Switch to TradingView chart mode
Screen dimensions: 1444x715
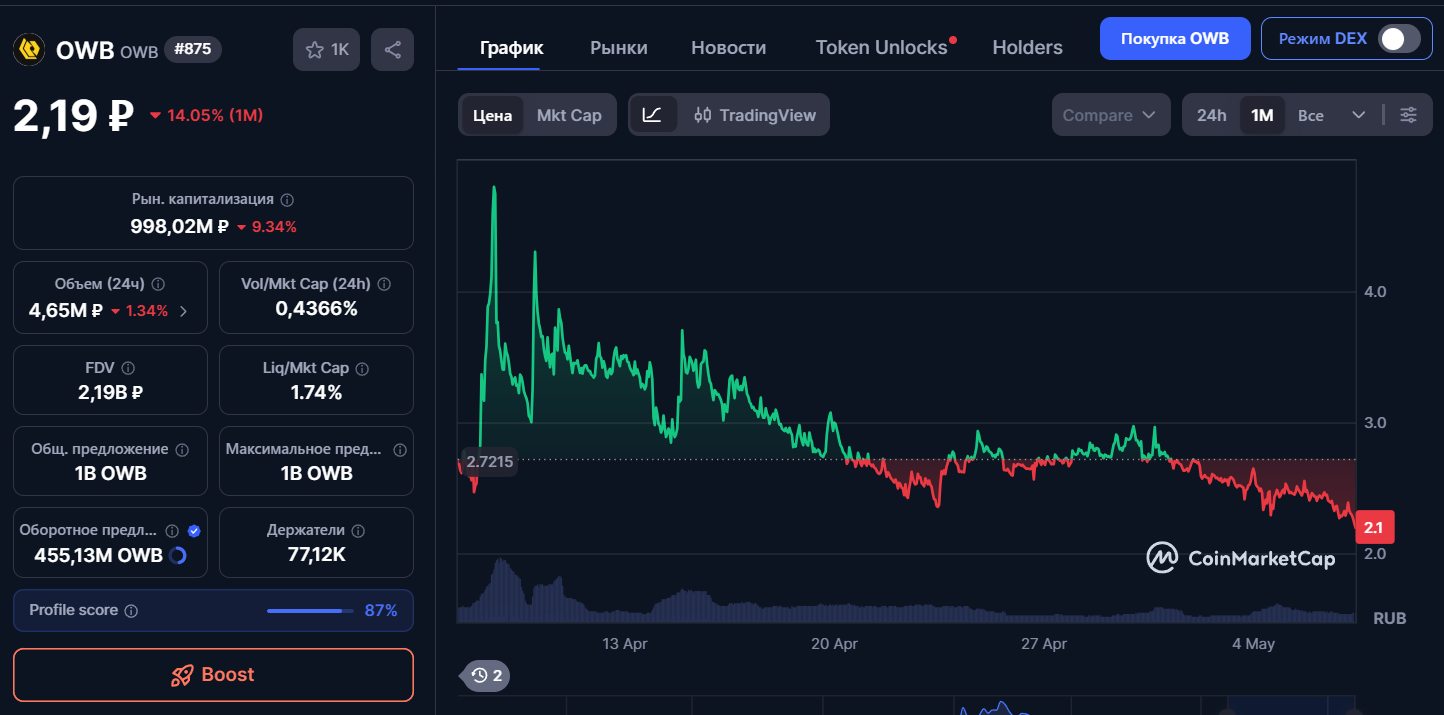(755, 115)
